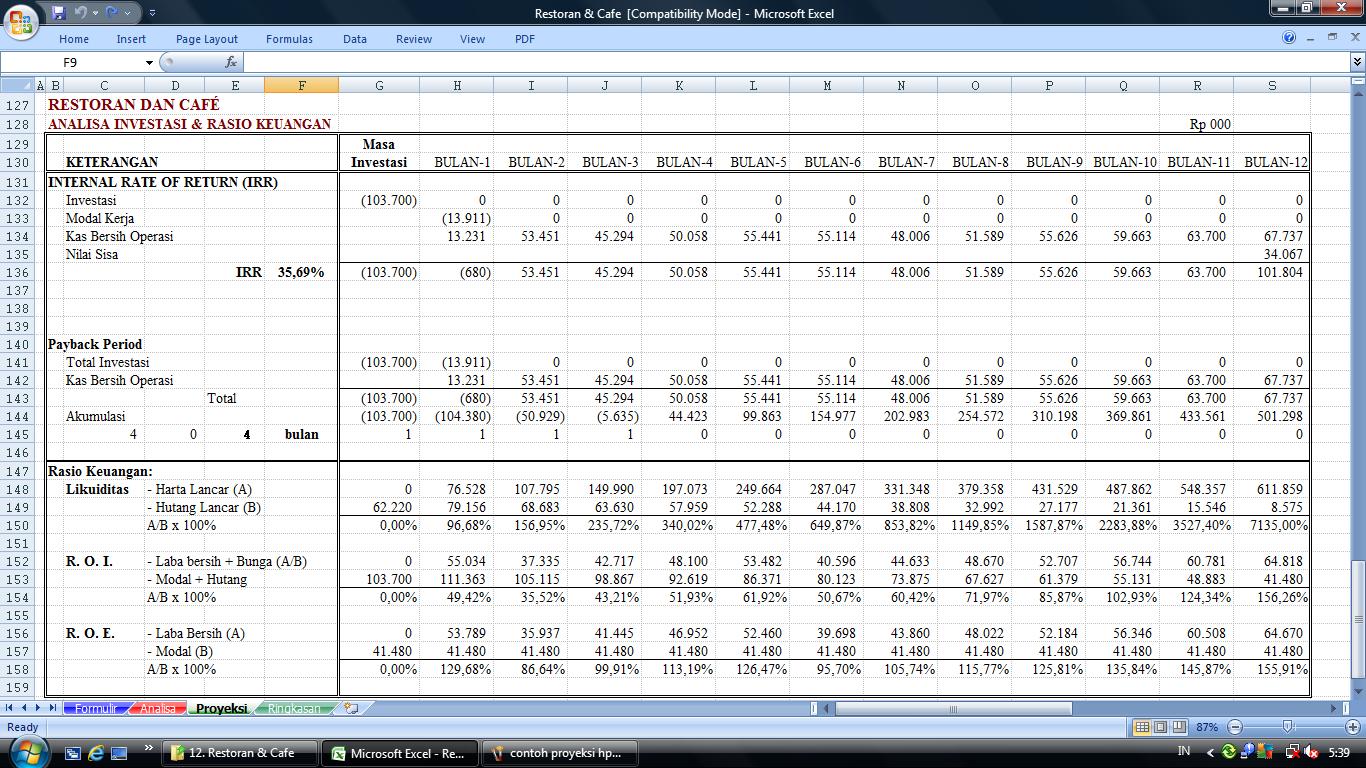Switch to Page Layout view in status bar
Image resolution: width=1366 pixels, height=768 pixels.
pos(1160,727)
